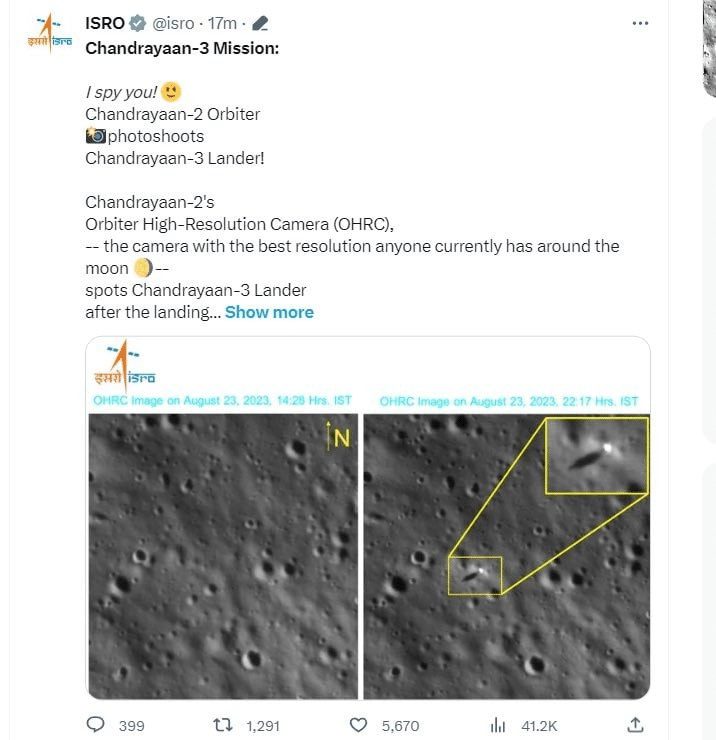
Task: Click the @isro handle
Action: pos(173,24)
